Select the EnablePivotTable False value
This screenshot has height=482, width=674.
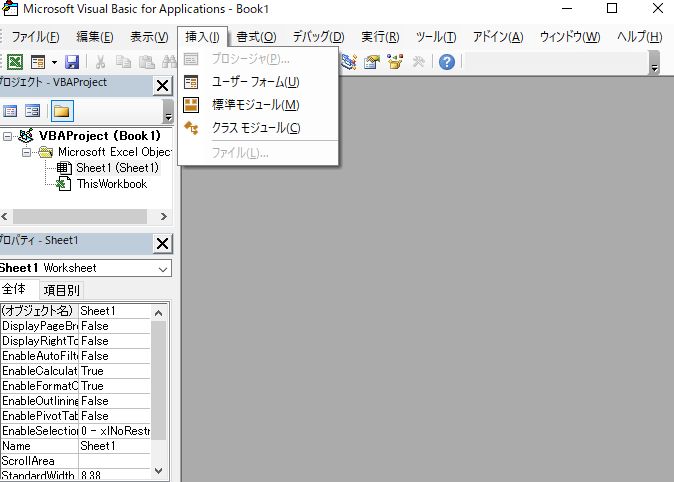pyautogui.click(x=114, y=416)
